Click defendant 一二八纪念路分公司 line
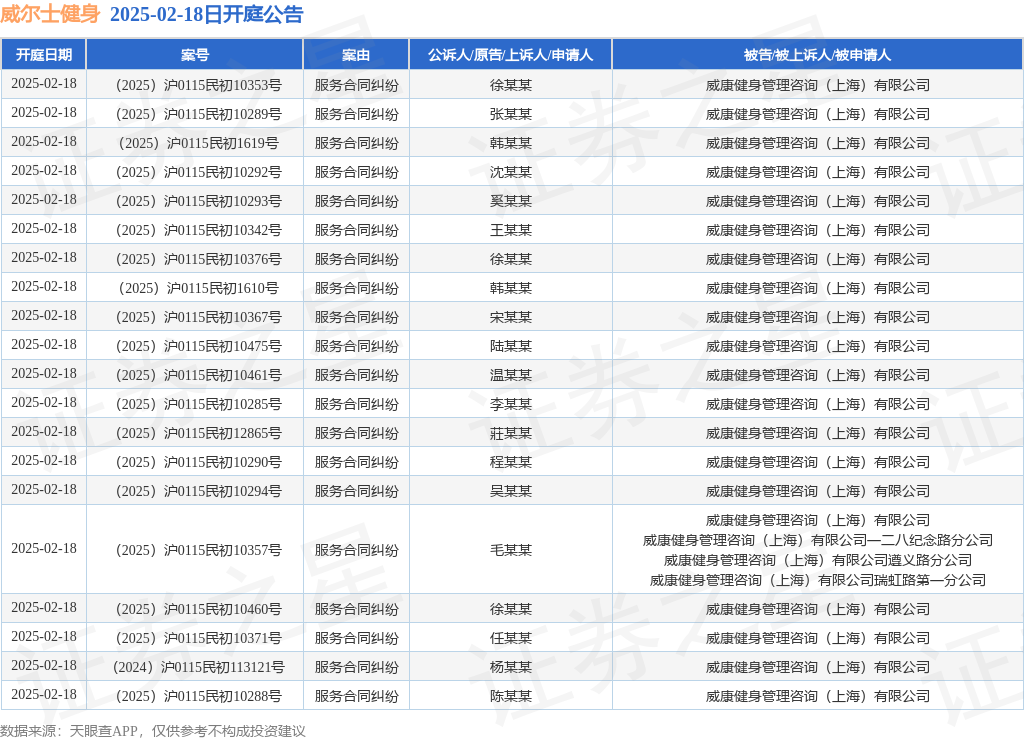The image size is (1024, 740). point(818,540)
